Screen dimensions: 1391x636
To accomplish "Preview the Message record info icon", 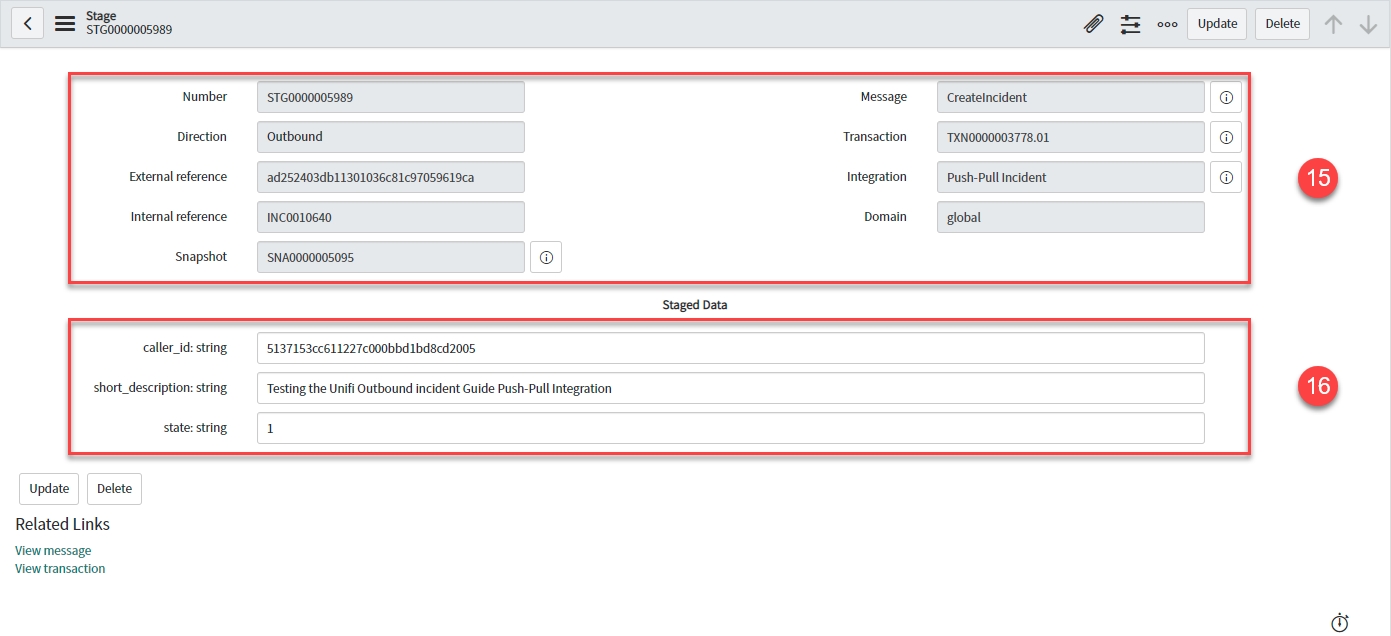I will pyautogui.click(x=1226, y=98).
